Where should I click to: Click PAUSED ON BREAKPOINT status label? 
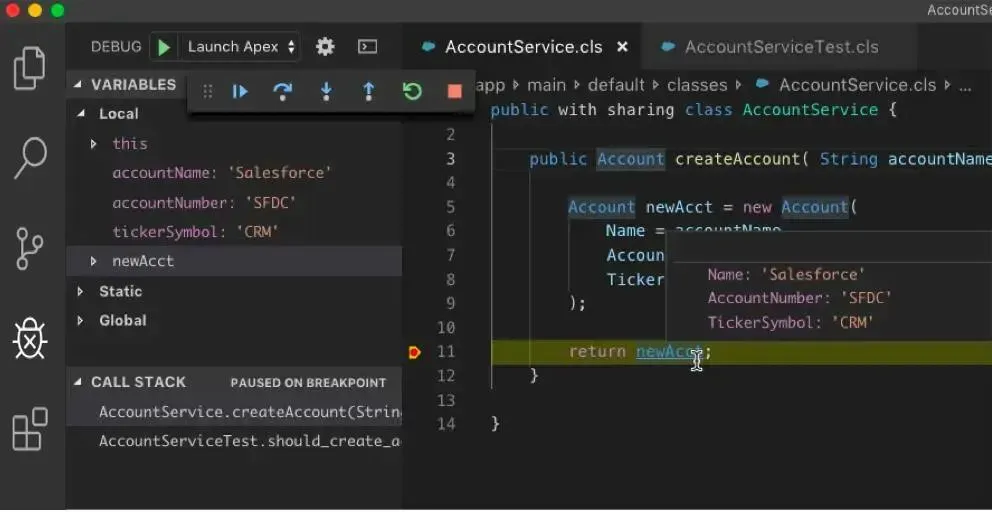coord(308,383)
